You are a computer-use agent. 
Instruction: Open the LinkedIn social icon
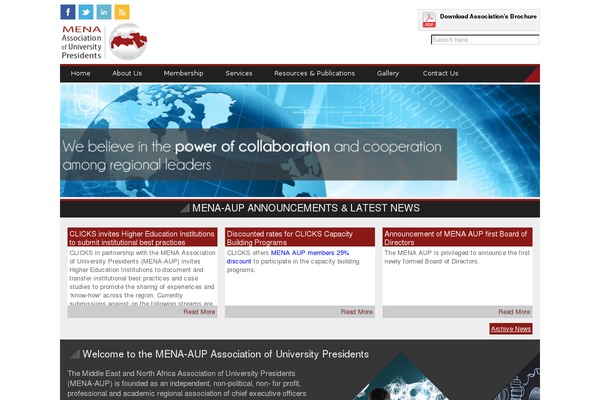(x=104, y=12)
